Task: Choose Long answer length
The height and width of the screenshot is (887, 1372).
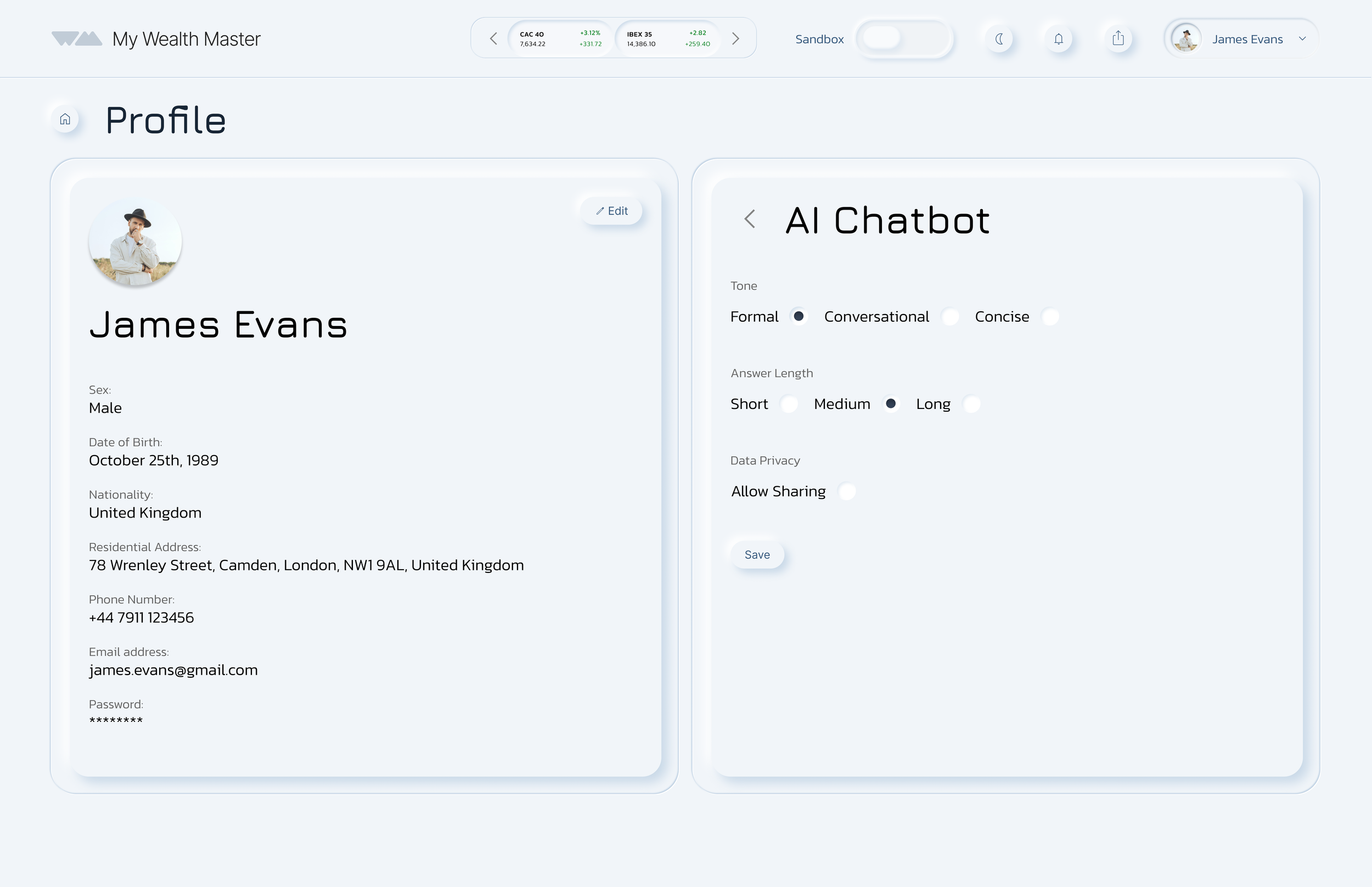Action: point(971,405)
